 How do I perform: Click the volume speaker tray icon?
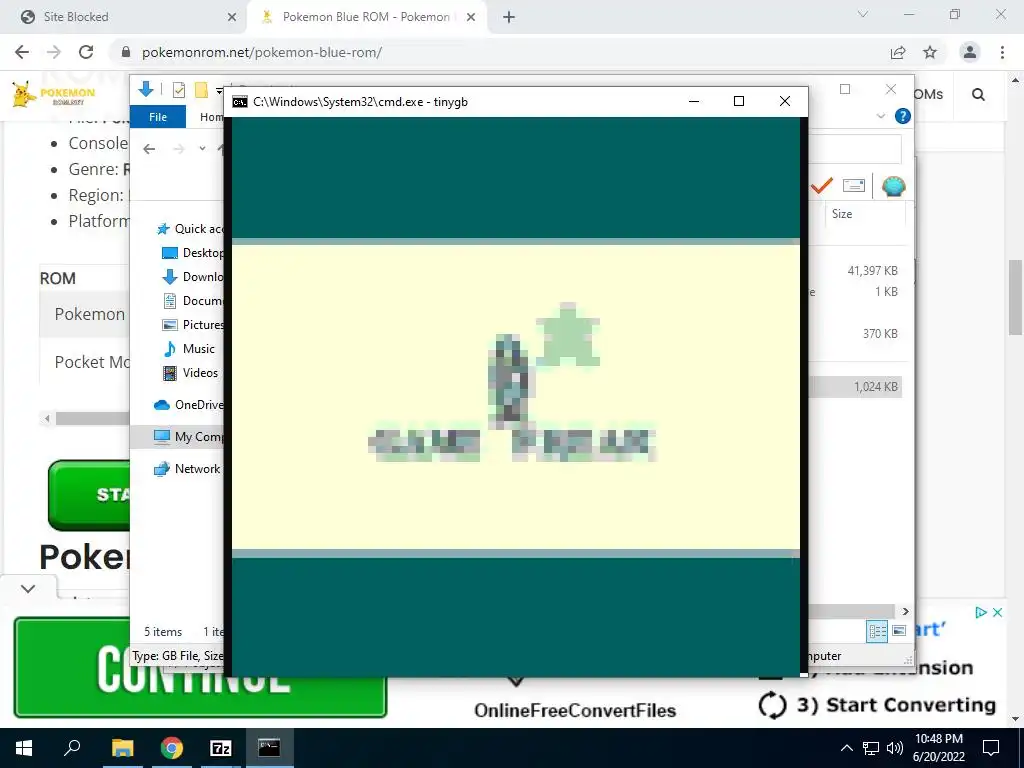point(895,748)
